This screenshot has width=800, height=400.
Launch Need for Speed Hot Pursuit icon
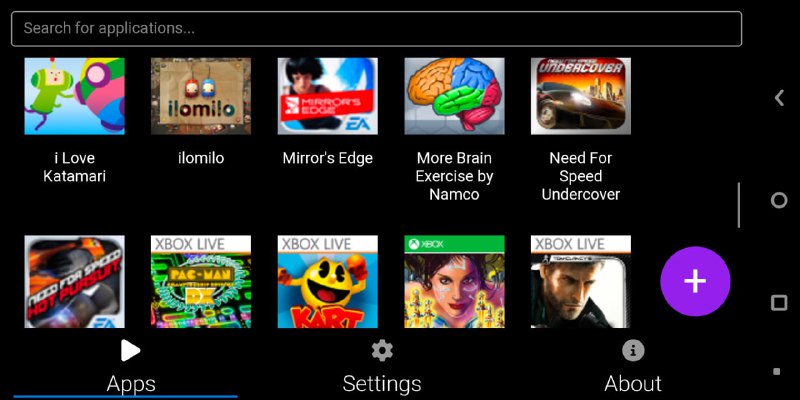74,282
